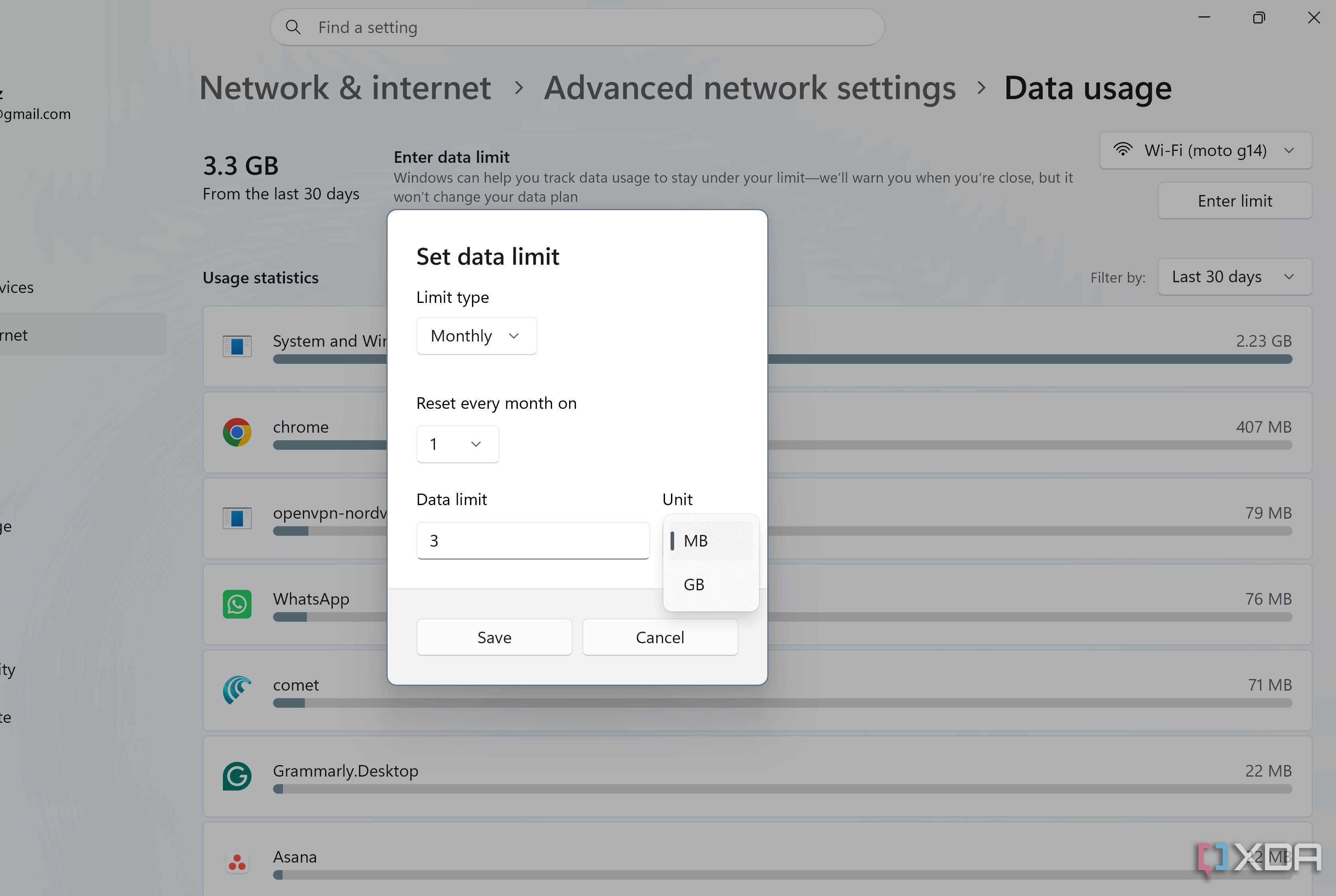1336x896 pixels.
Task: Click the 76 MB usage value
Action: 1268,599
